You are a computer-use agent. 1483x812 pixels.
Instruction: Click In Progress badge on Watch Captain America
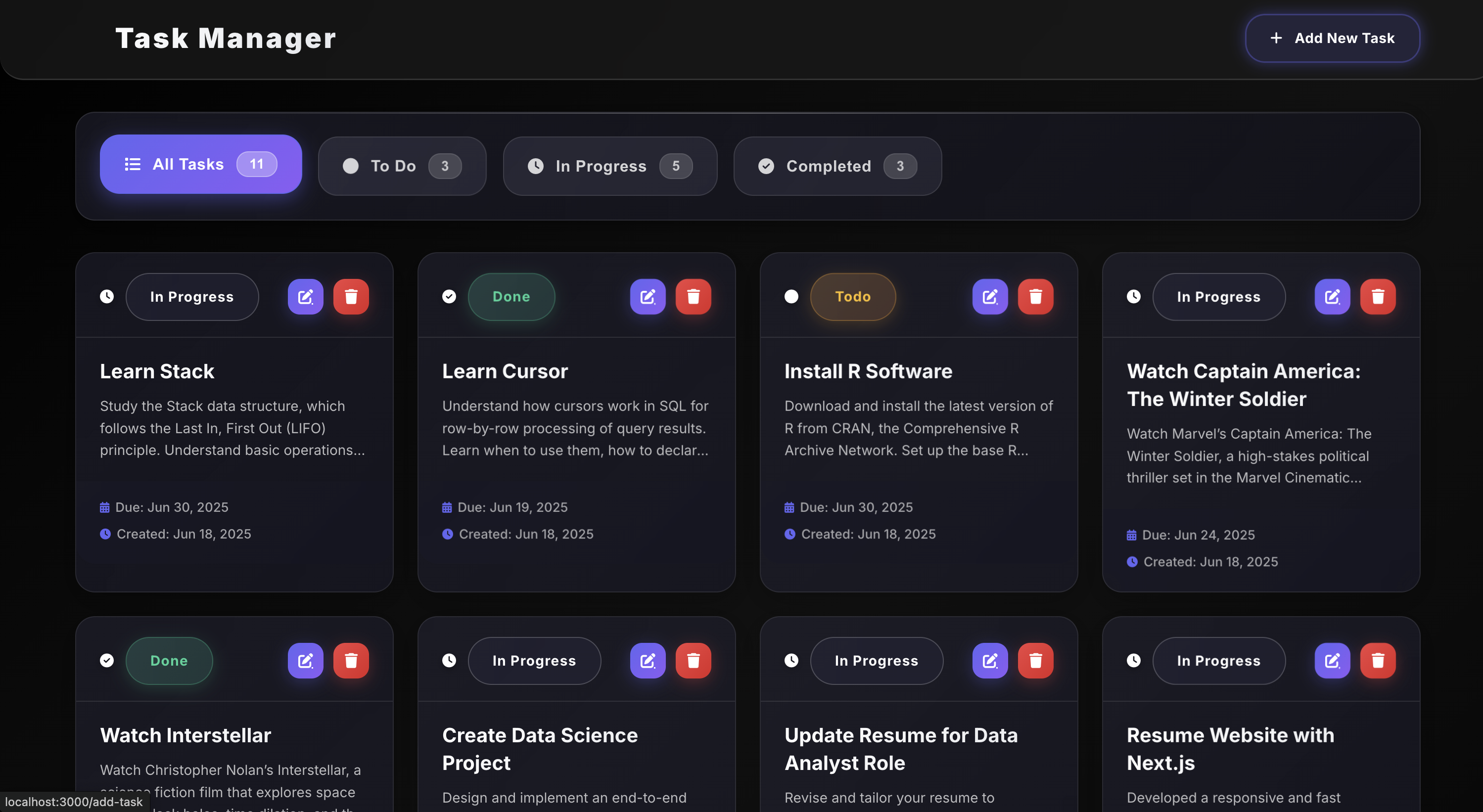point(1219,297)
